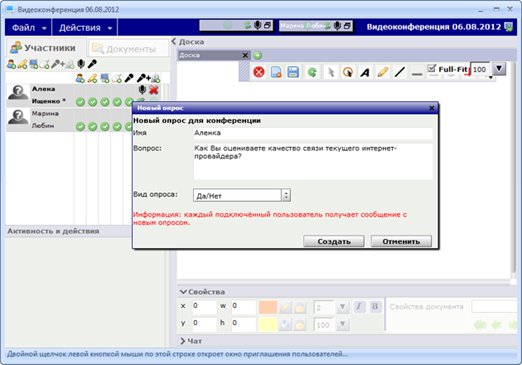Viewport: 522px width, 365px height.
Task: Click the new document whiteboard tool
Action: click(276, 72)
